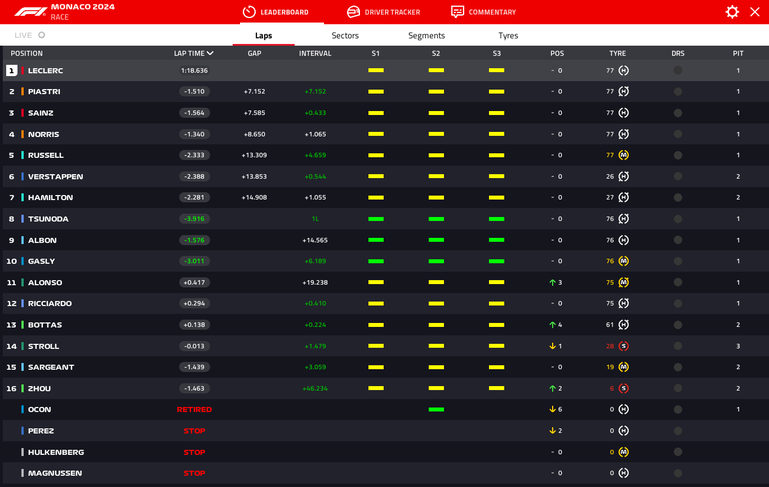Click Tsunoda's 1L interval value
The height and width of the screenshot is (487, 769).
(x=315, y=219)
